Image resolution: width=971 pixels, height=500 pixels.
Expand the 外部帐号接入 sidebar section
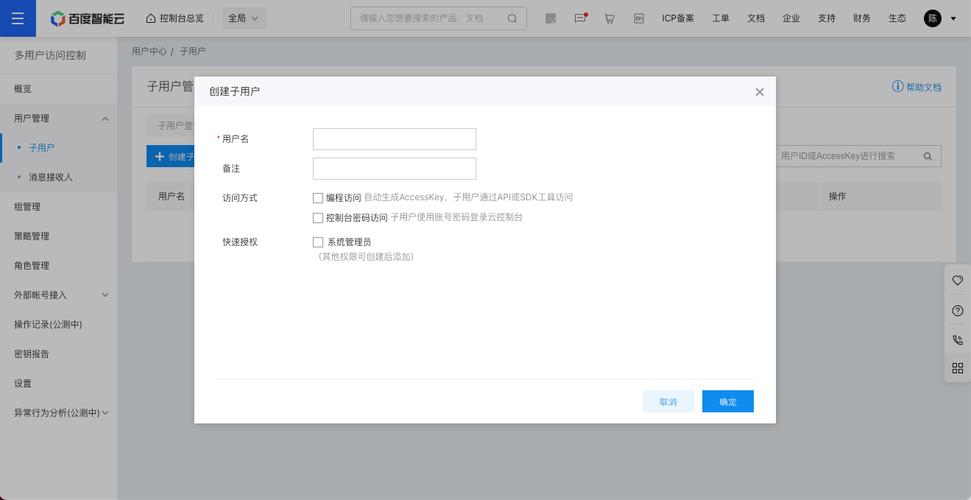click(x=106, y=295)
